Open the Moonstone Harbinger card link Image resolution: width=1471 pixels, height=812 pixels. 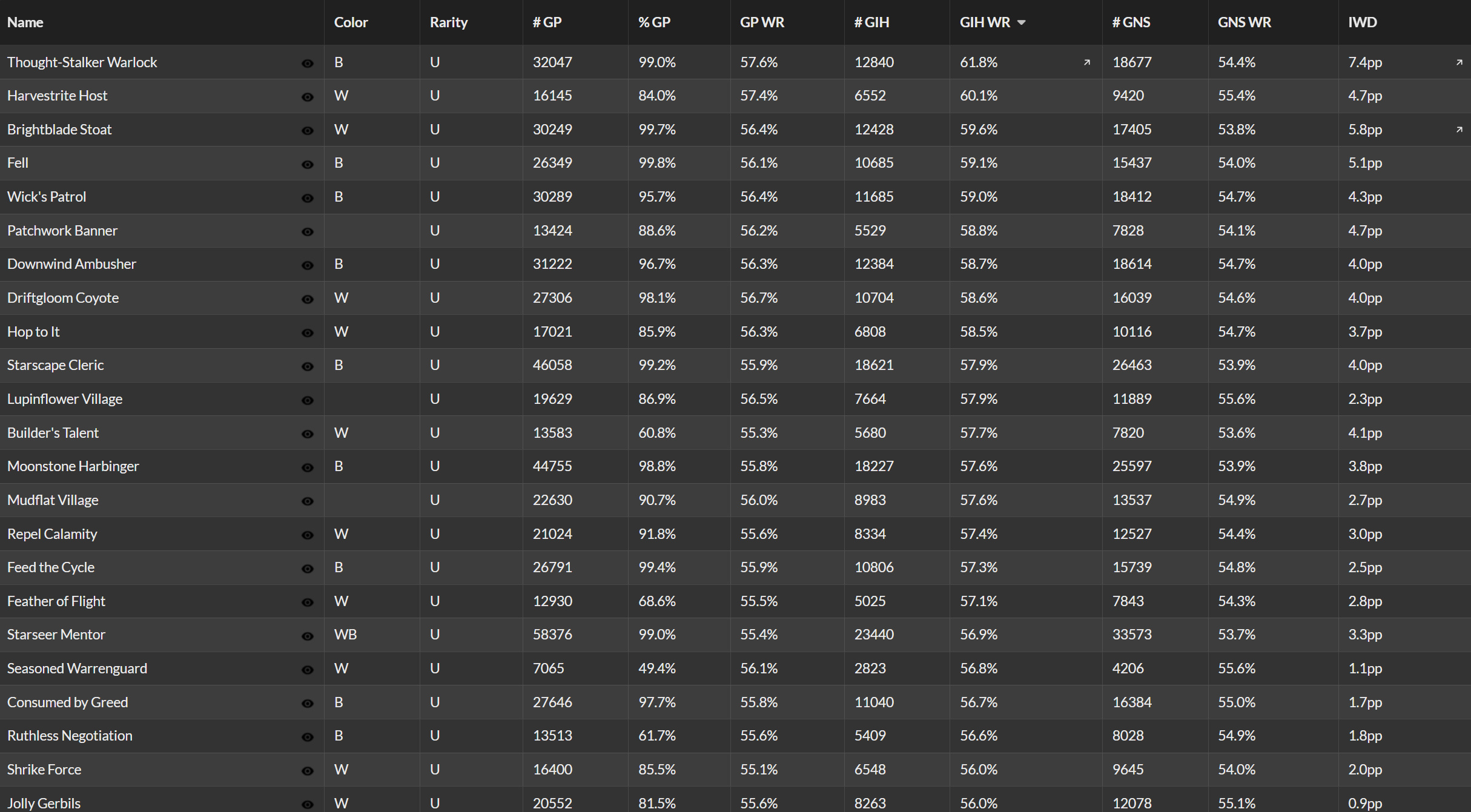[x=73, y=466]
